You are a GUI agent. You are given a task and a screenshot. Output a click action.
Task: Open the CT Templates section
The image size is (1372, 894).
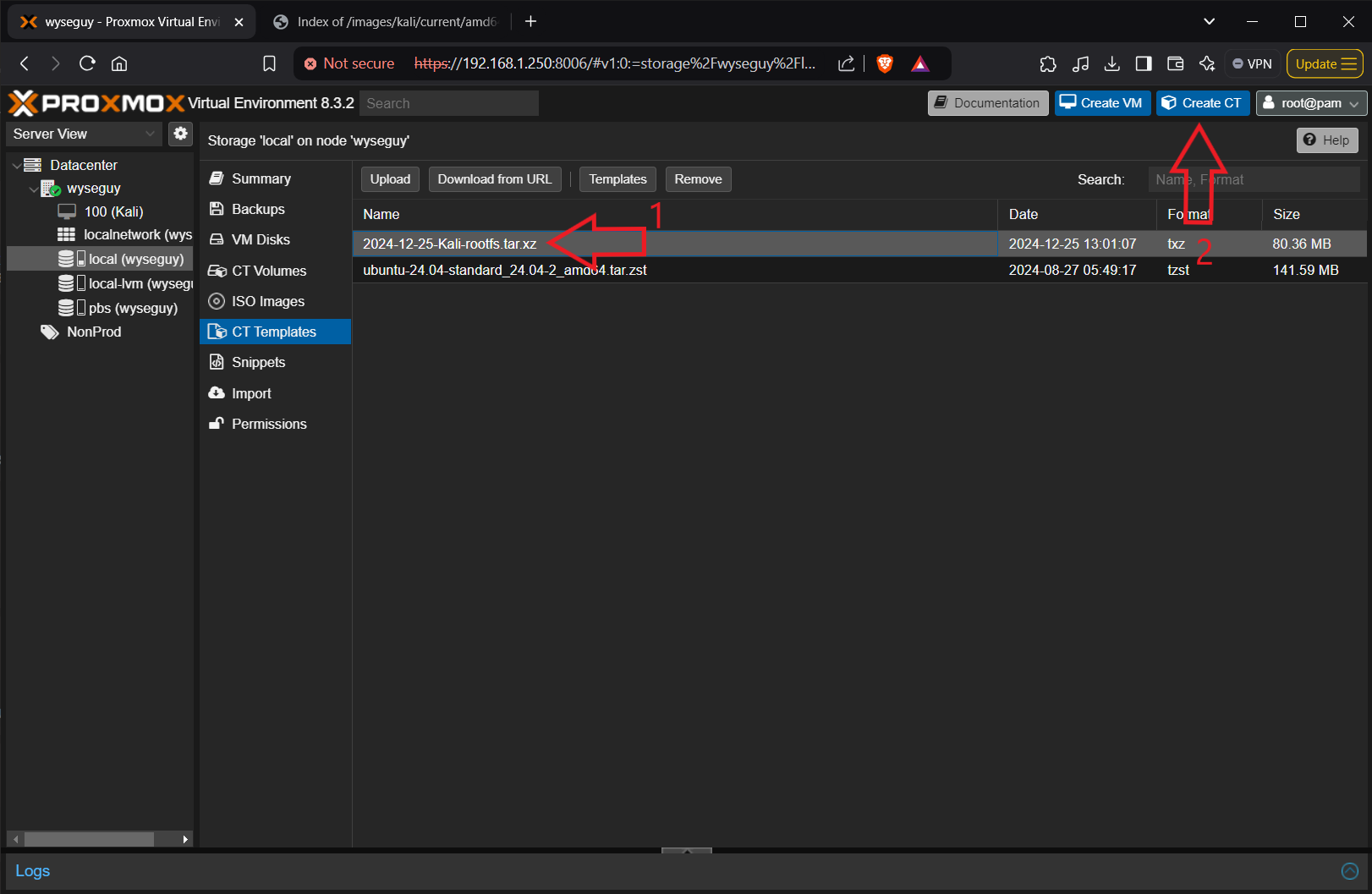click(x=276, y=332)
